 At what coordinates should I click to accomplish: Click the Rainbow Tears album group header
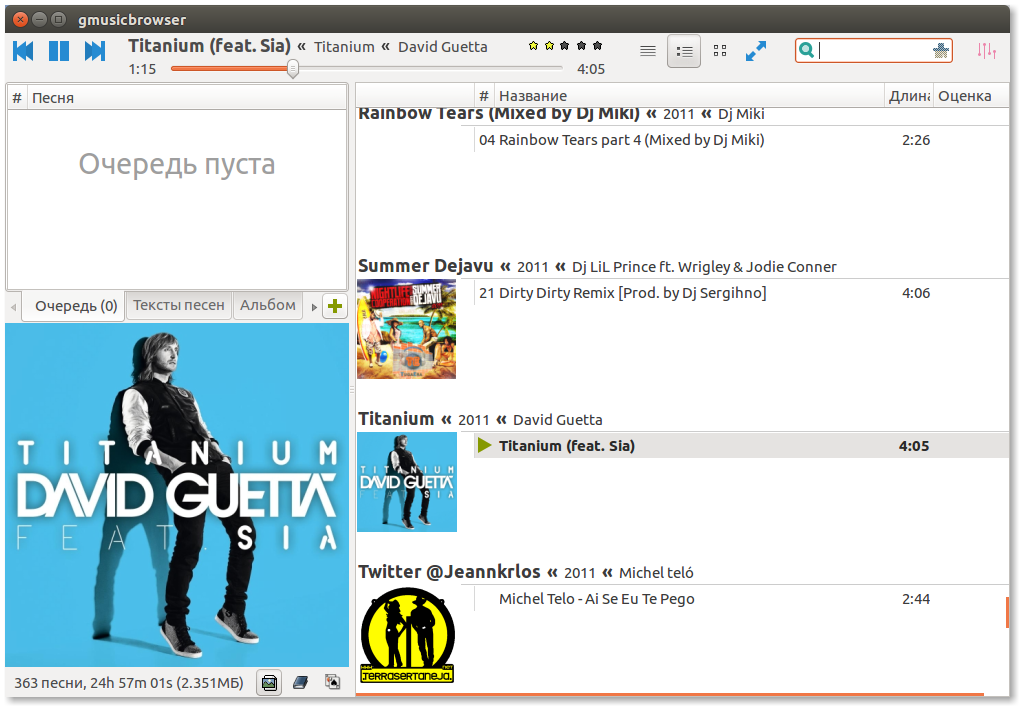561,114
